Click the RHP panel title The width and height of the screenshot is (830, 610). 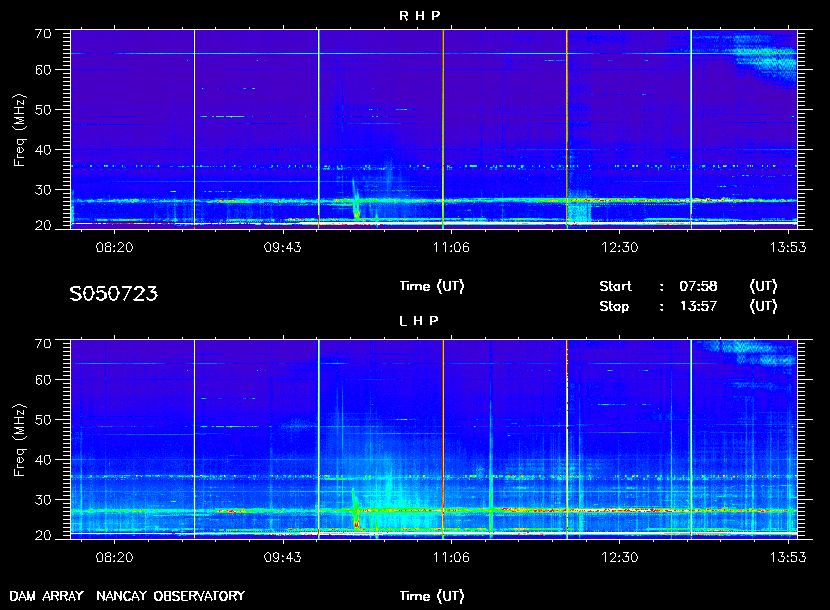click(419, 16)
